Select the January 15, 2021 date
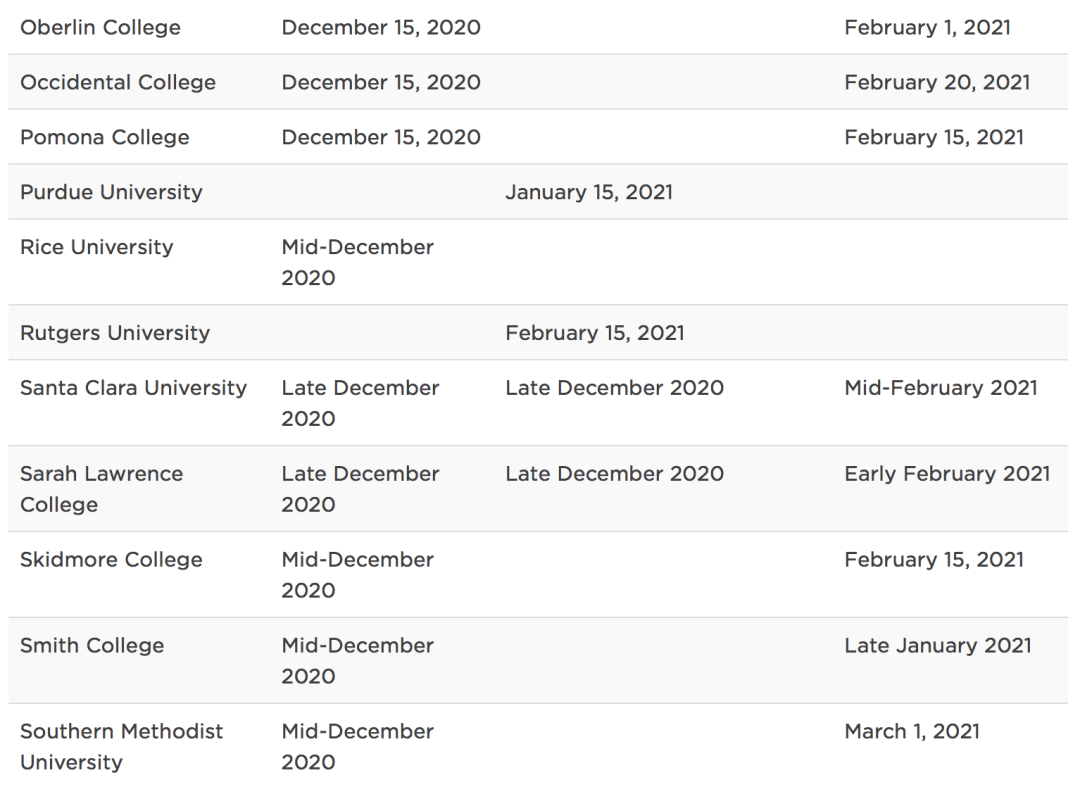The image size is (1080, 787). click(x=588, y=192)
